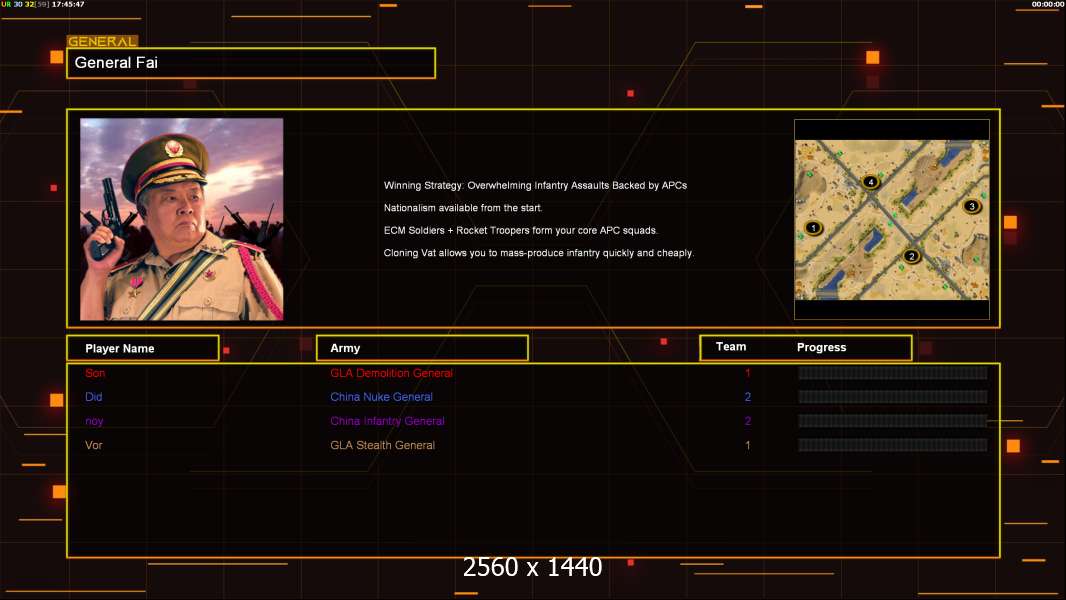Click the ECM Soldiers tip line

coord(521,230)
